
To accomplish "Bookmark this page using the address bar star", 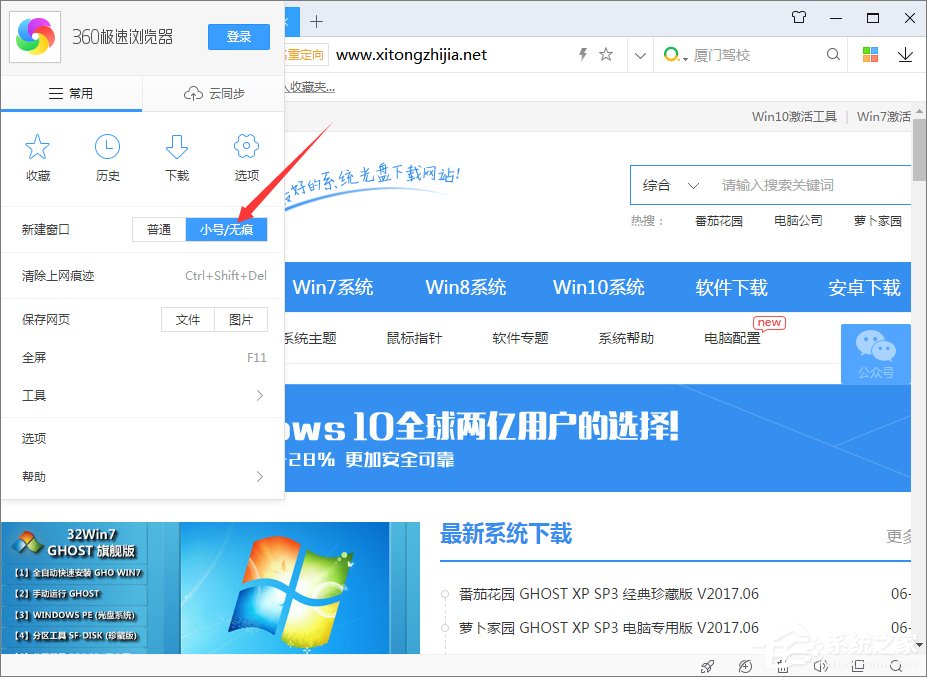I will (x=606, y=55).
